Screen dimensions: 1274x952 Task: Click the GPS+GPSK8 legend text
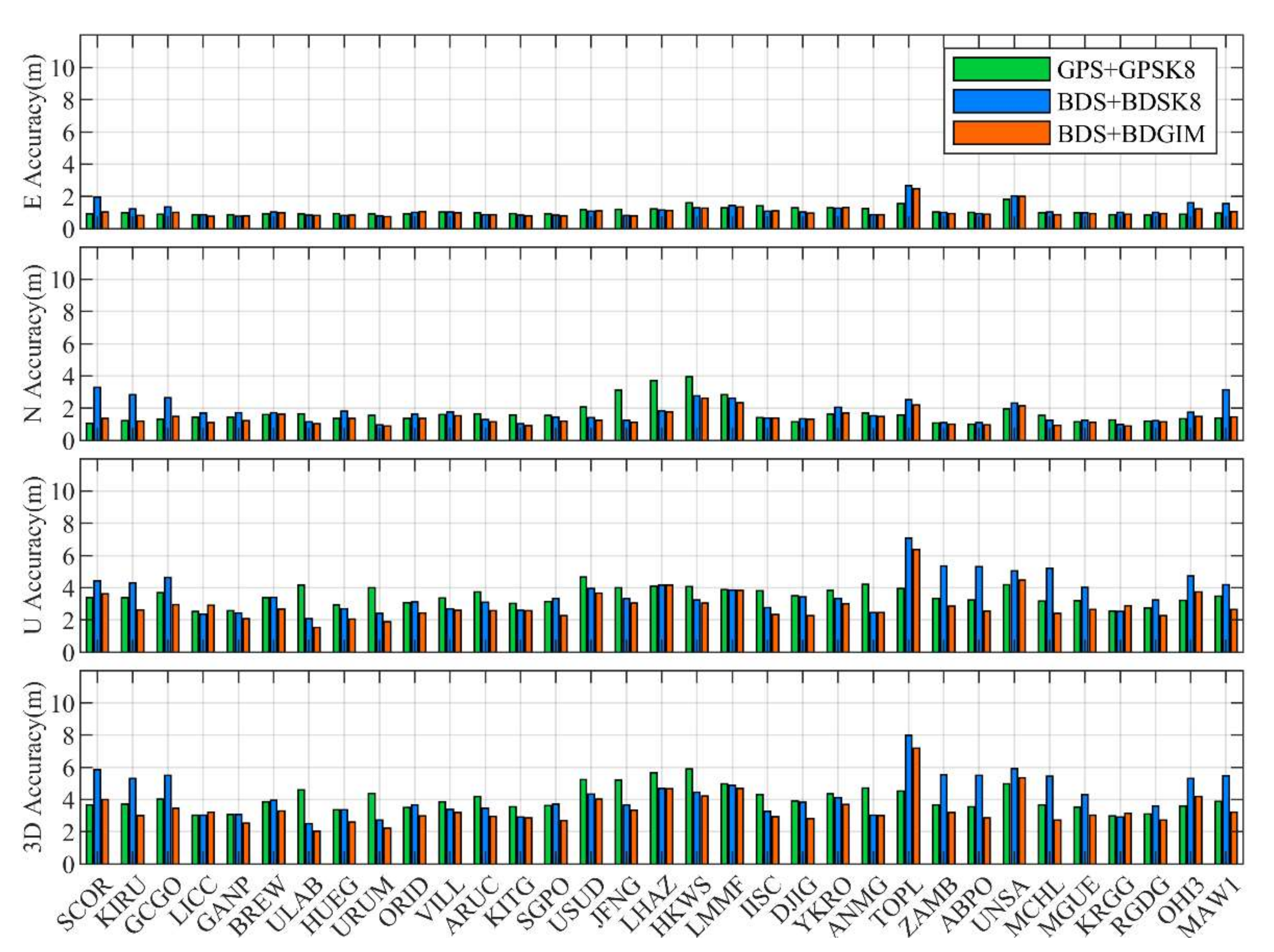pos(1126,70)
